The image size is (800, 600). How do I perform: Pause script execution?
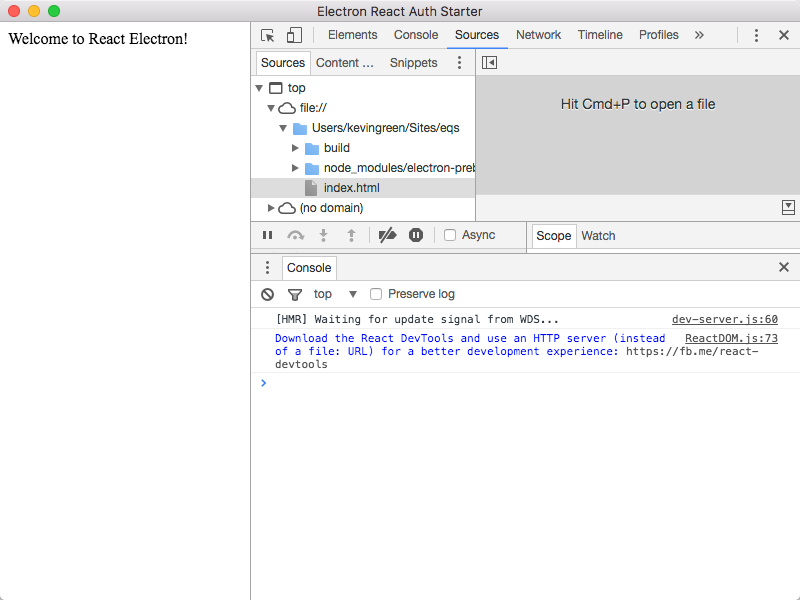tap(267, 235)
